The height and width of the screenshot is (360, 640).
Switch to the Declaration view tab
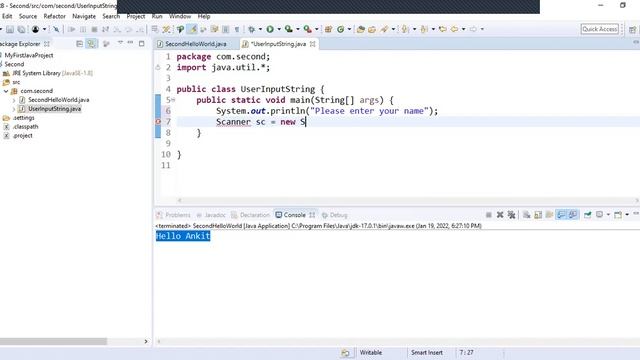250,215
